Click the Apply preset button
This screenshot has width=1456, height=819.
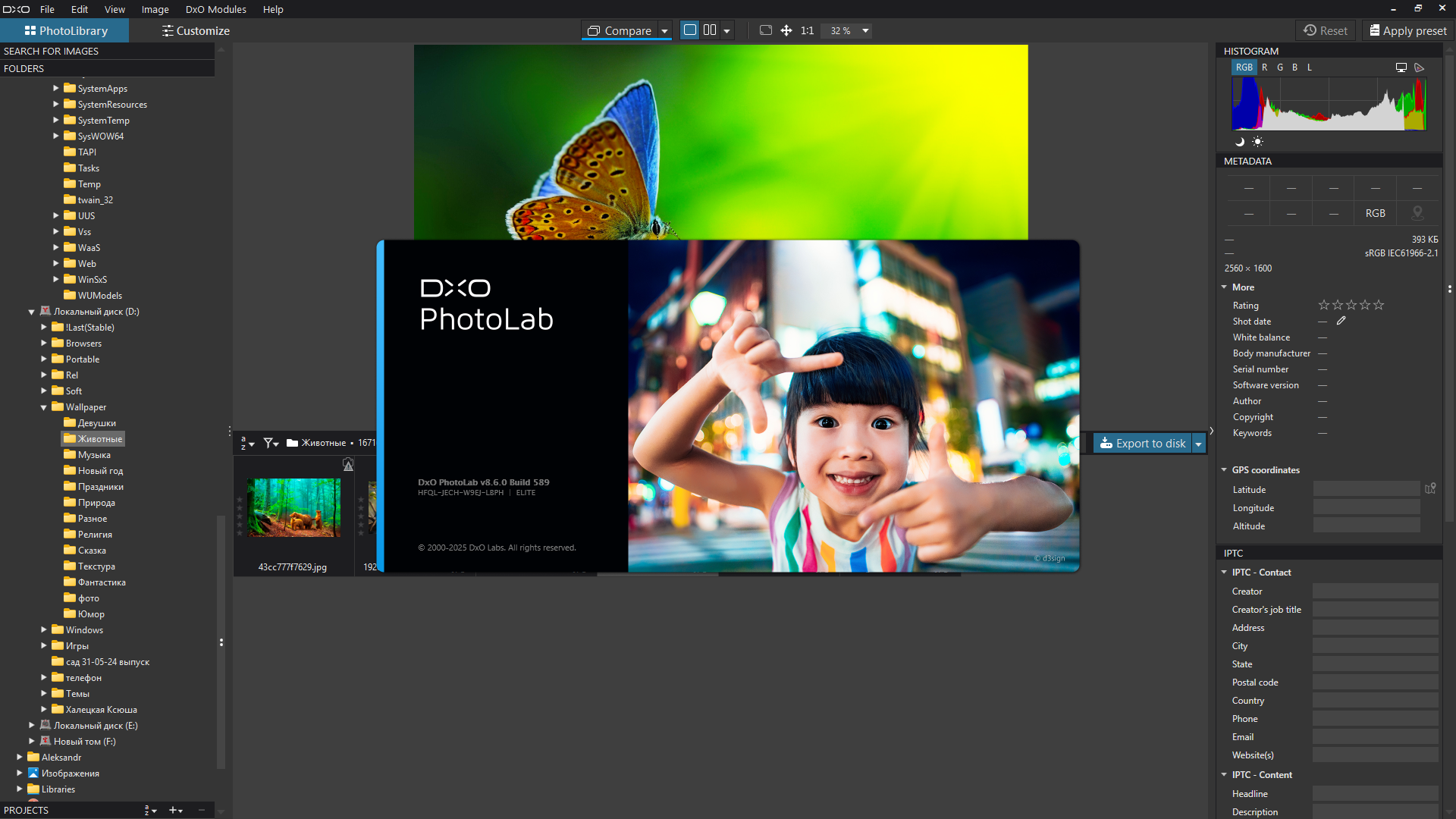tap(1407, 30)
